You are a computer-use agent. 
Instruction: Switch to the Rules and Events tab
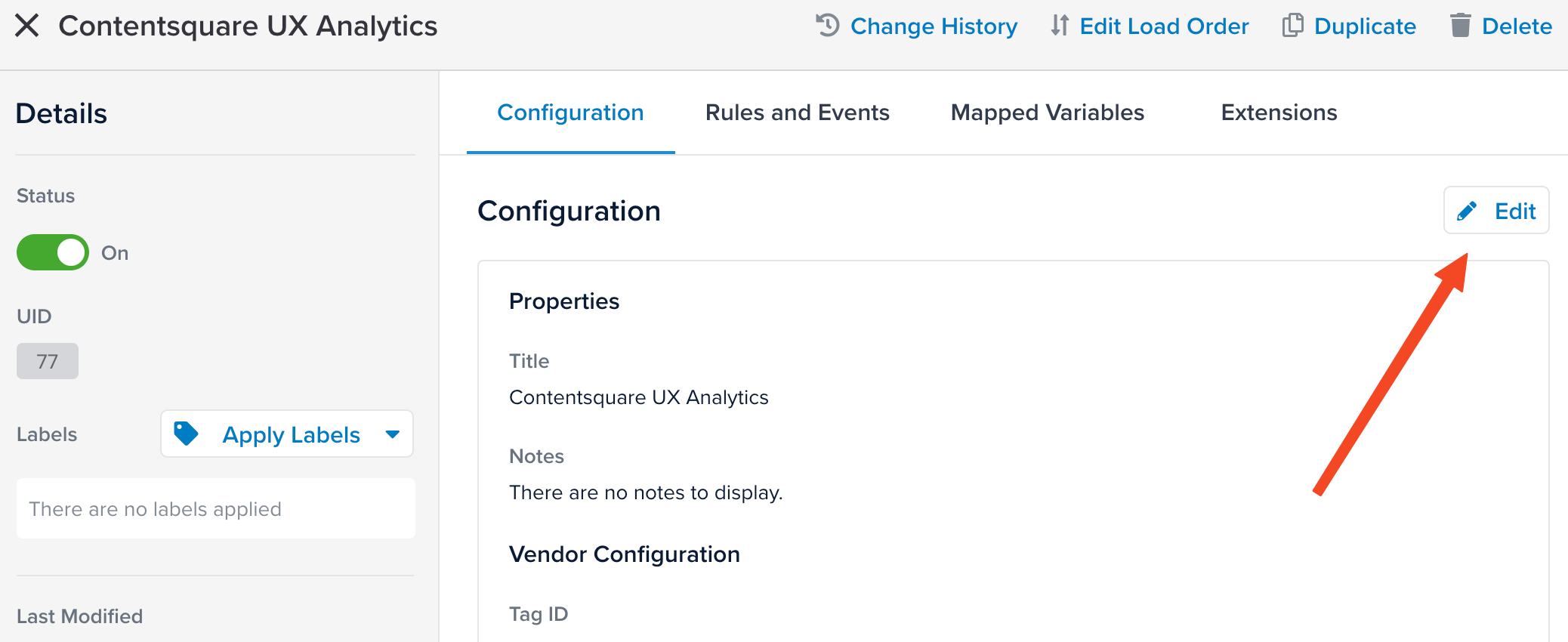tap(798, 113)
